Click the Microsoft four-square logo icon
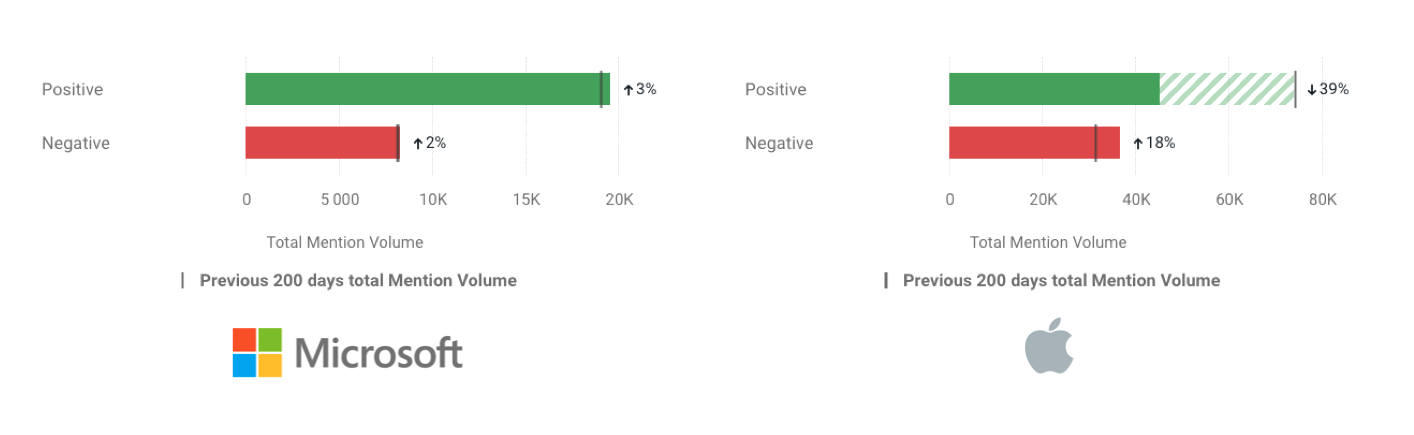This screenshot has height=435, width=1414. tap(257, 352)
